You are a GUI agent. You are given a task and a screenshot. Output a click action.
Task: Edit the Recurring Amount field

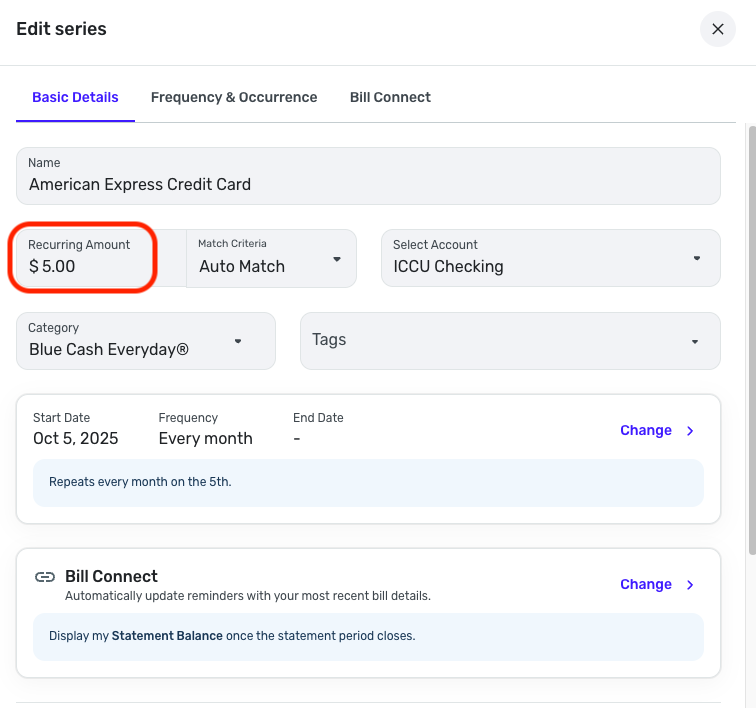click(x=85, y=266)
